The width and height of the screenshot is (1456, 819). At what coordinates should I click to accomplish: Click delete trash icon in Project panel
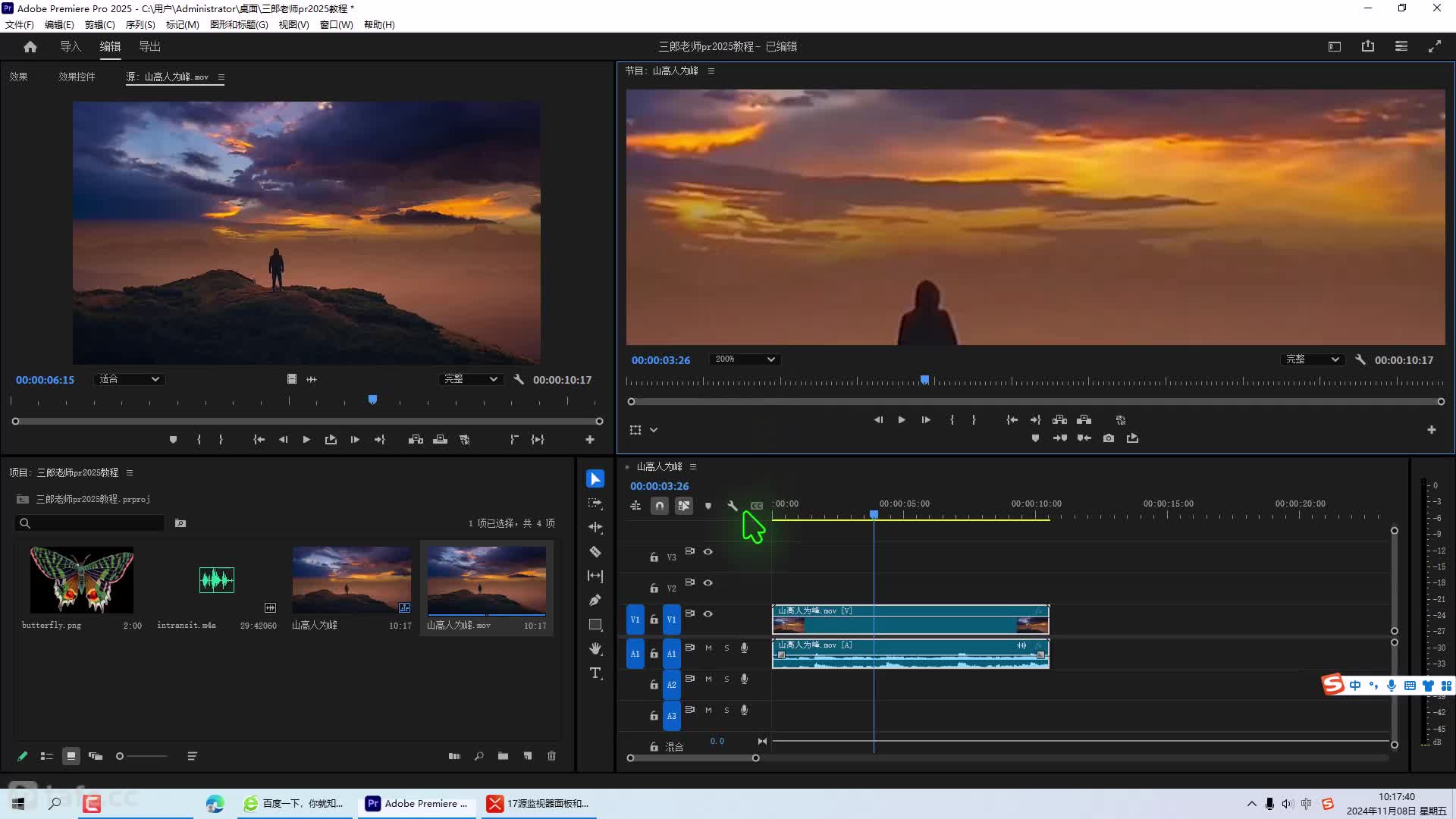tap(551, 756)
